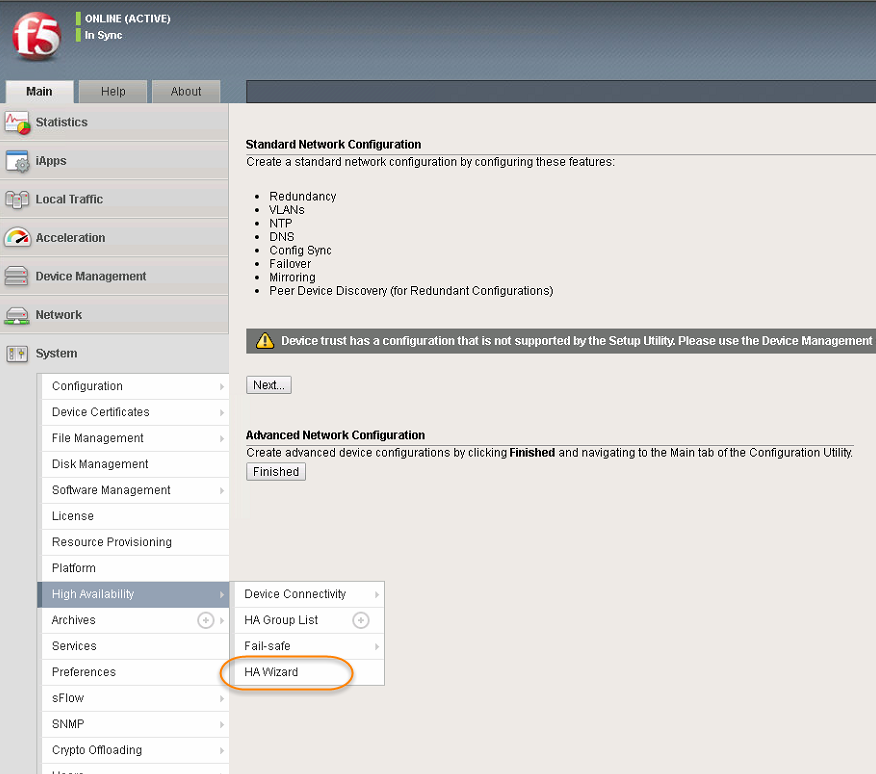Image resolution: width=876 pixels, height=774 pixels.
Task: Open Resource Provisioning menu item
Action: click(135, 542)
